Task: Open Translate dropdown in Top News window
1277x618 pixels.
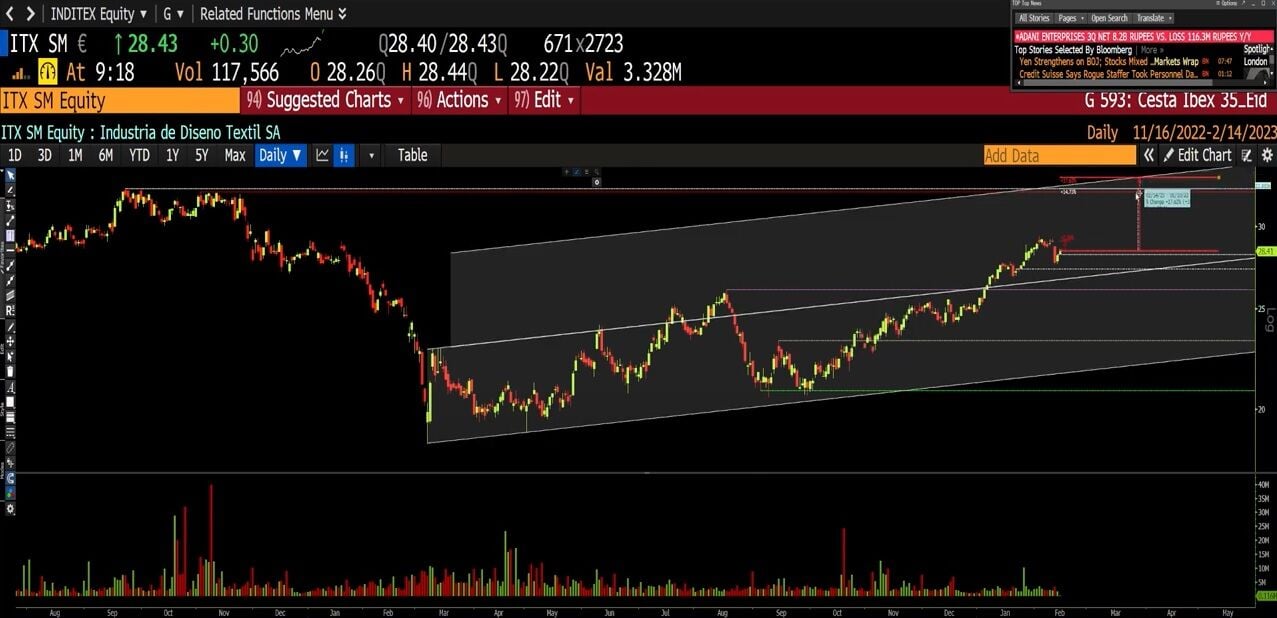Action: [1154, 18]
